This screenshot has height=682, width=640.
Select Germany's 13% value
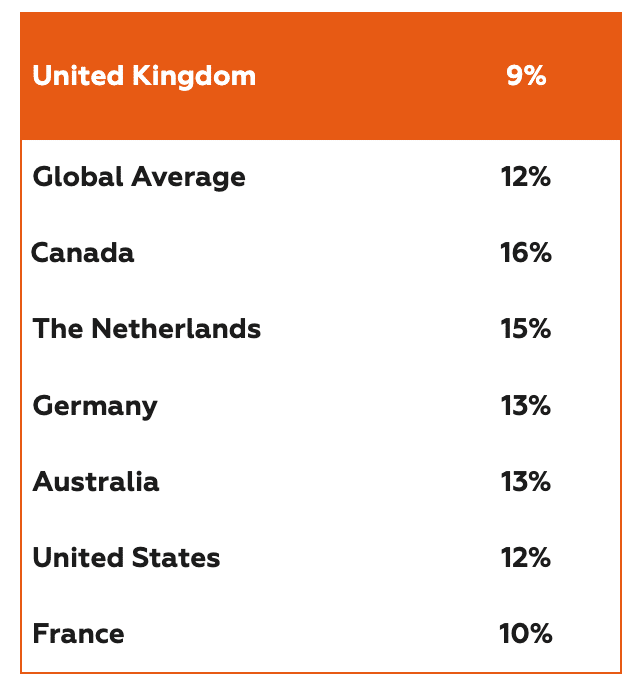(526, 405)
